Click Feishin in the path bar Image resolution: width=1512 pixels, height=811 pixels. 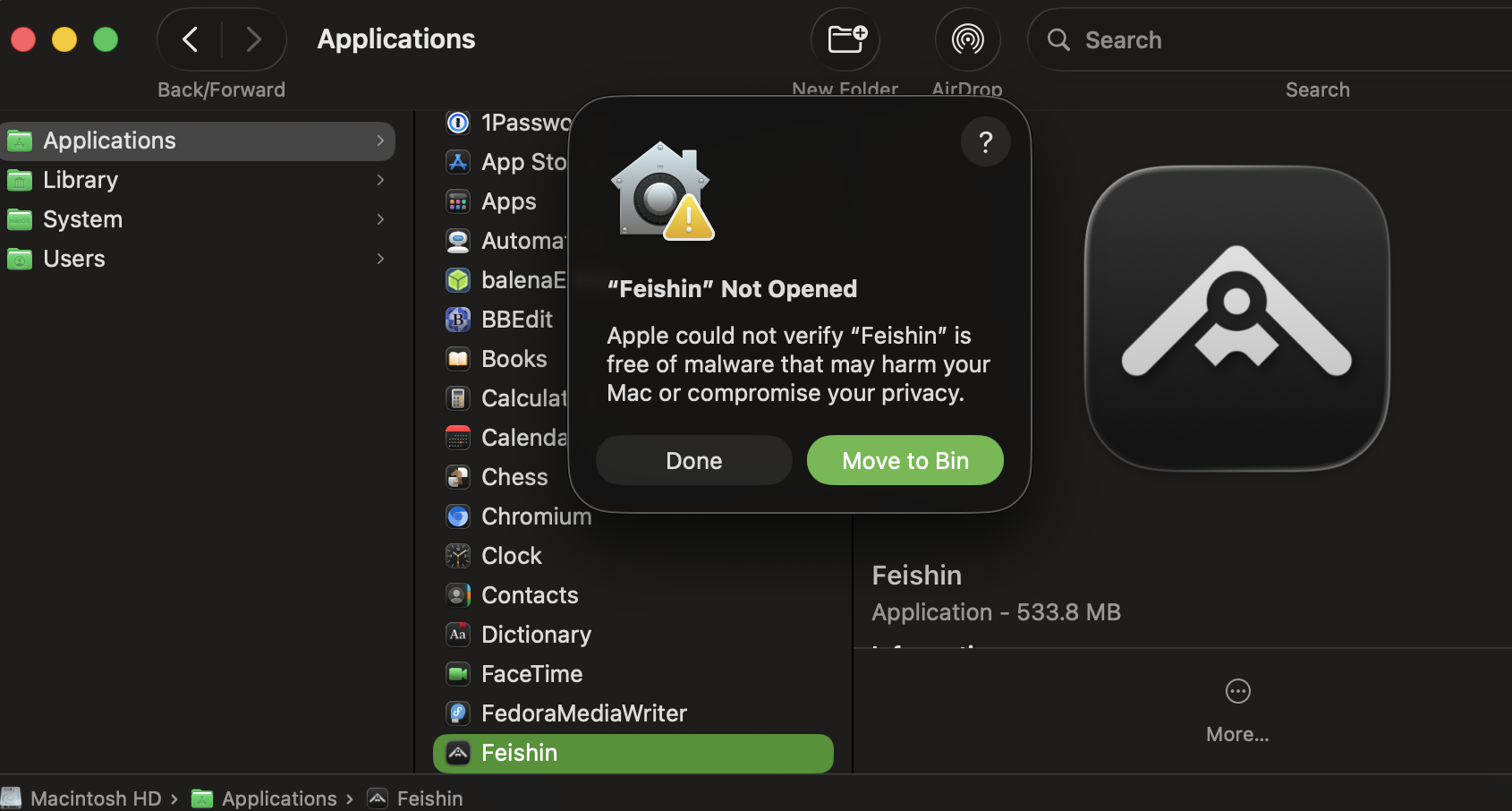tap(429, 798)
